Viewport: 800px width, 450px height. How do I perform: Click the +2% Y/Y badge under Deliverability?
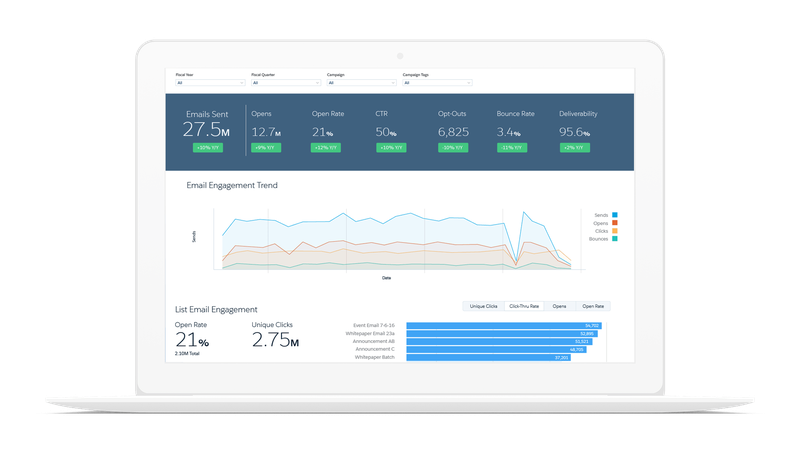tap(575, 147)
